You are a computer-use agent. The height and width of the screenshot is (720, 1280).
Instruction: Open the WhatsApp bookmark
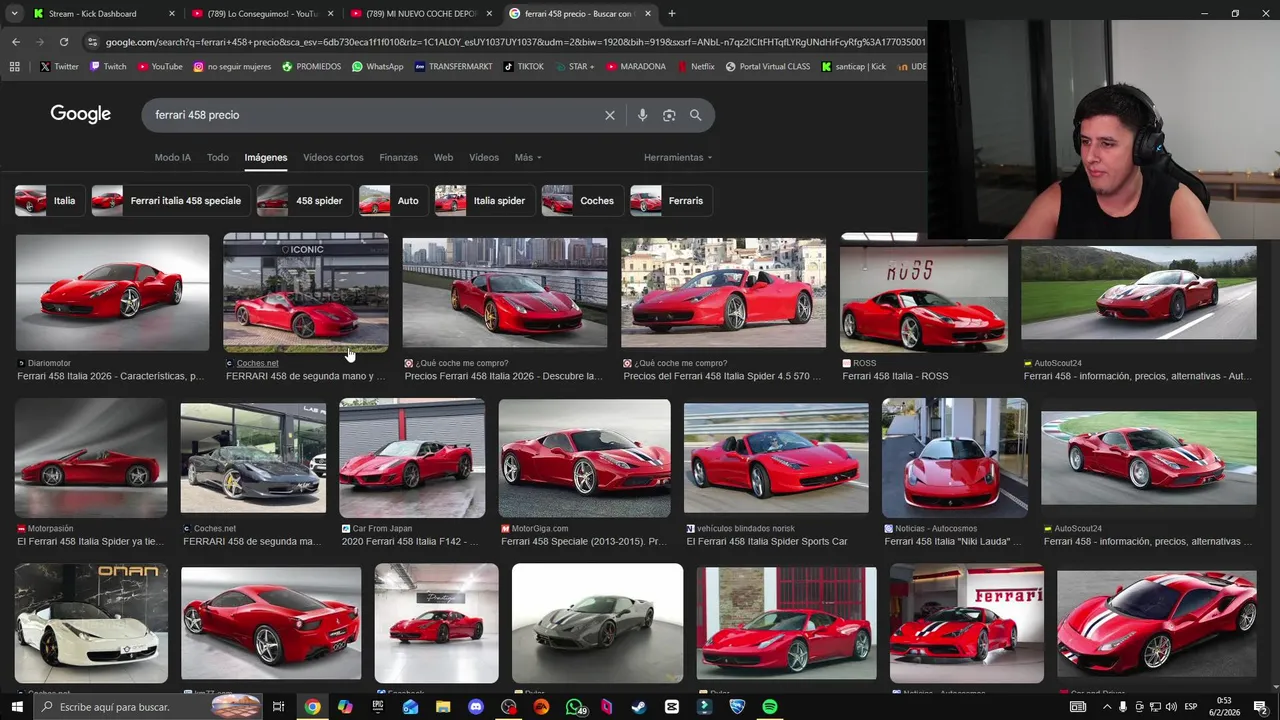(378, 67)
